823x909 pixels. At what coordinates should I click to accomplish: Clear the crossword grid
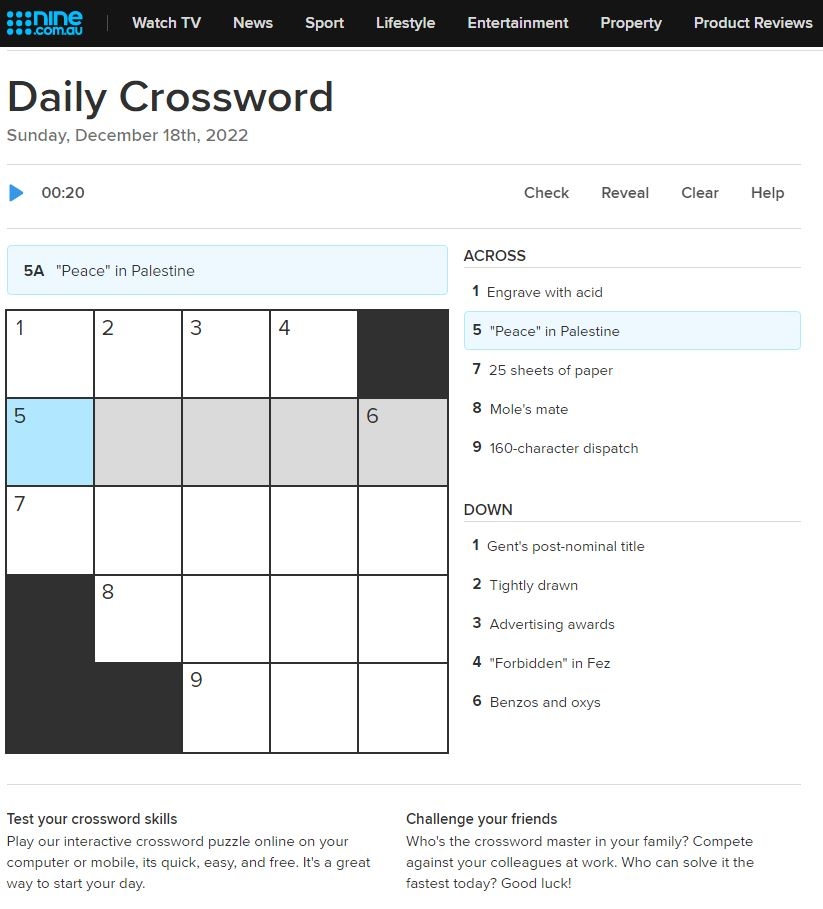[x=699, y=193]
